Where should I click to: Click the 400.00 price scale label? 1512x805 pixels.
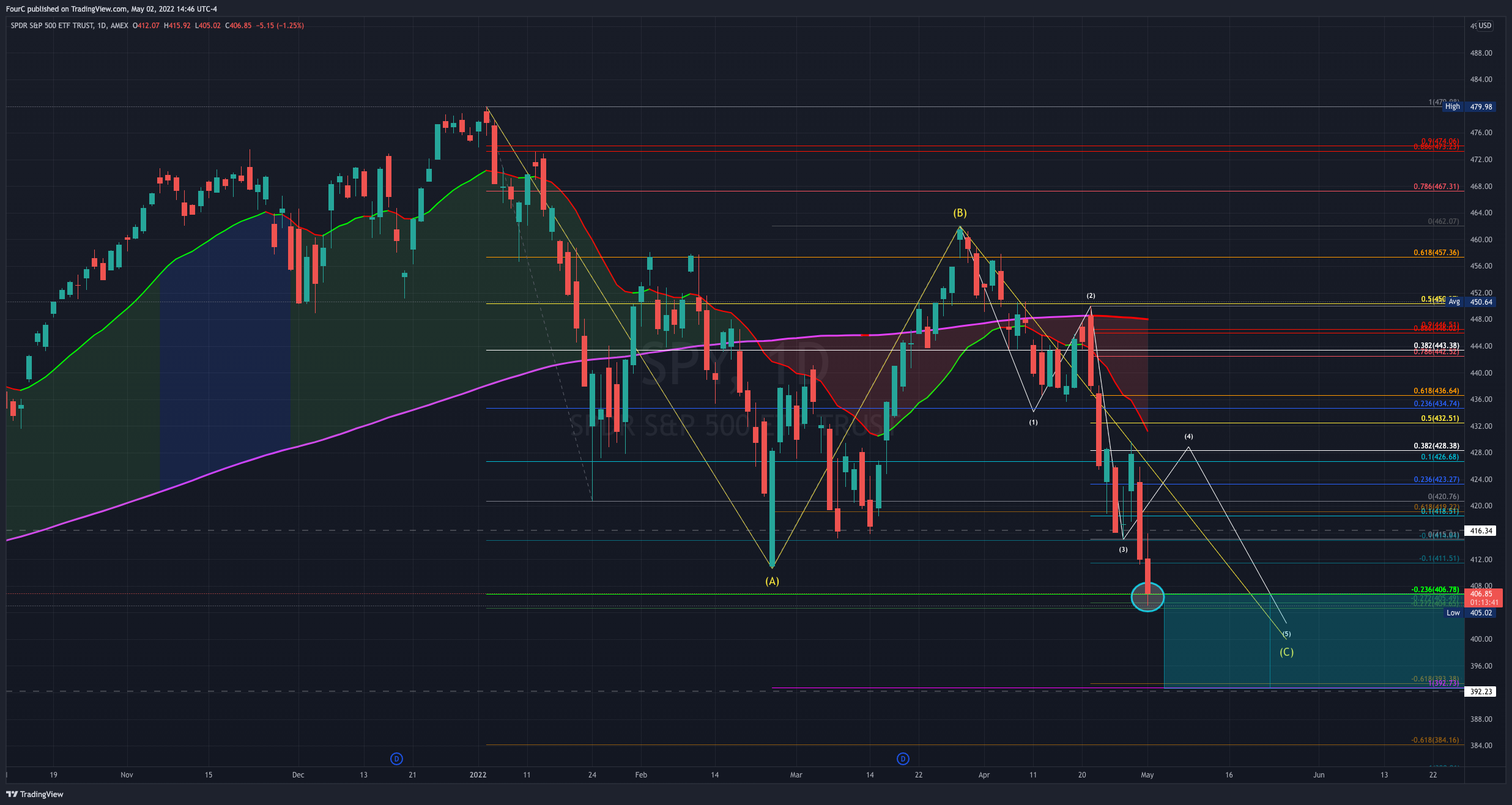click(x=1481, y=639)
